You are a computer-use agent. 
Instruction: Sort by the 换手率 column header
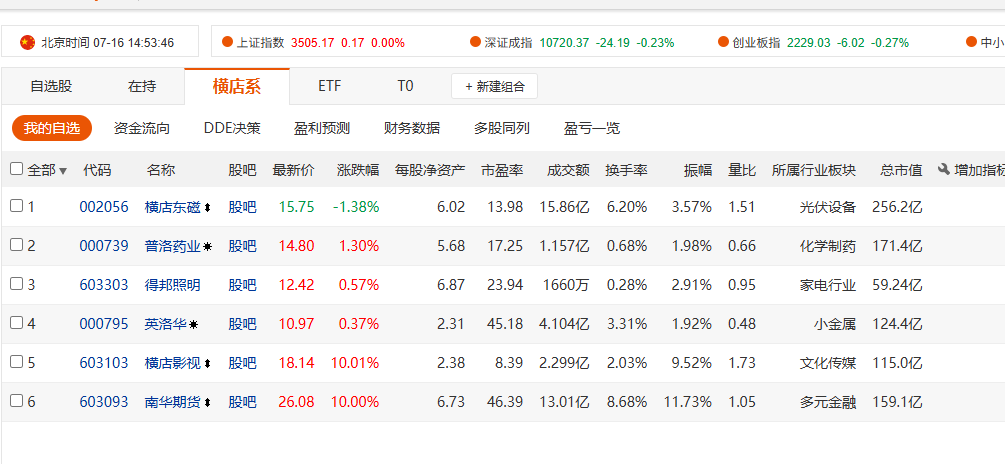point(626,170)
